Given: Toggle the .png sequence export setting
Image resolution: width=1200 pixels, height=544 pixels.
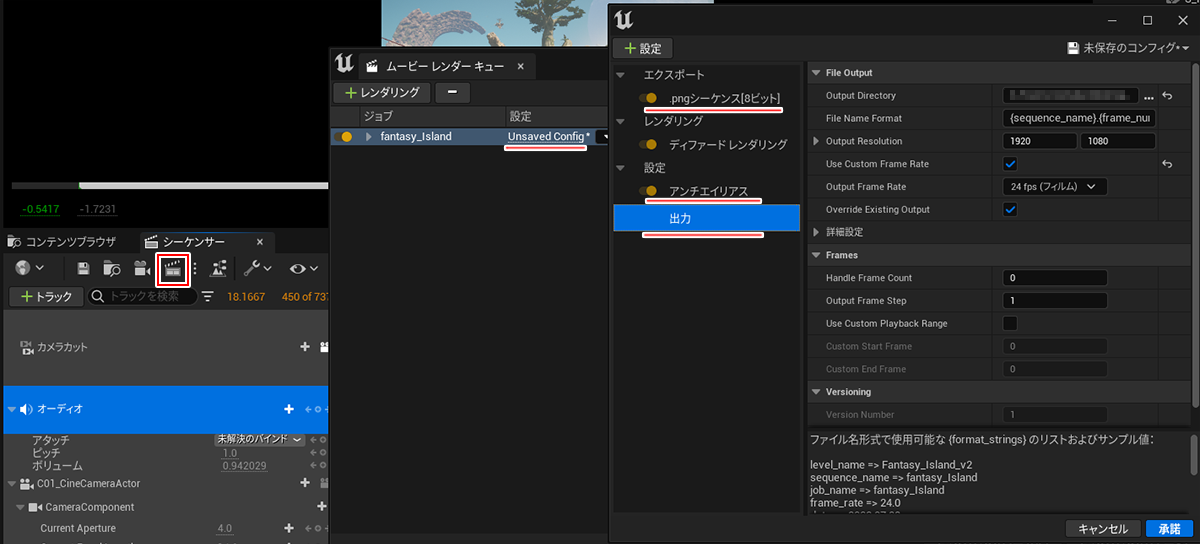Looking at the screenshot, I should (648, 98).
